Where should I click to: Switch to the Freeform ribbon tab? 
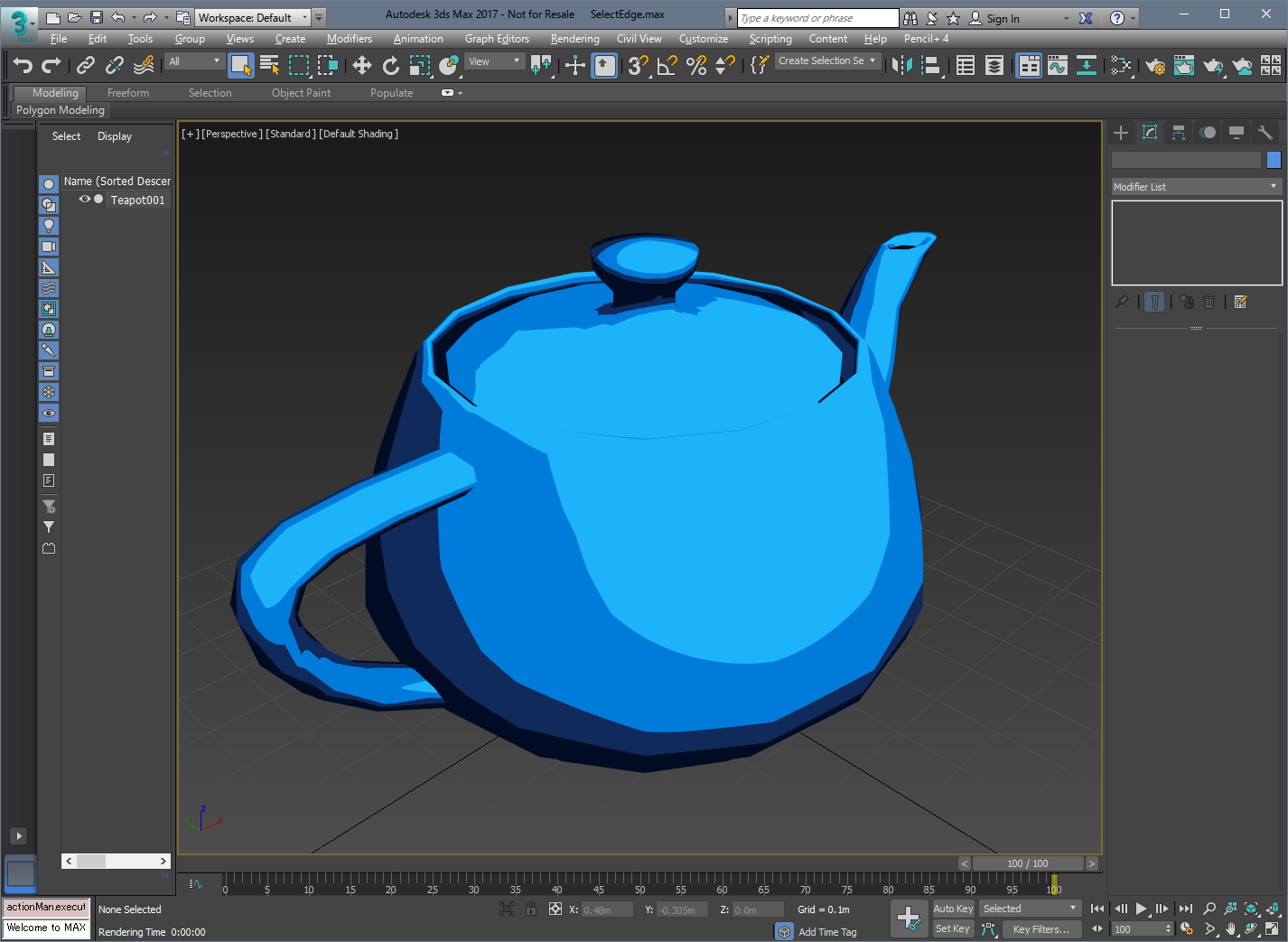[x=128, y=93]
